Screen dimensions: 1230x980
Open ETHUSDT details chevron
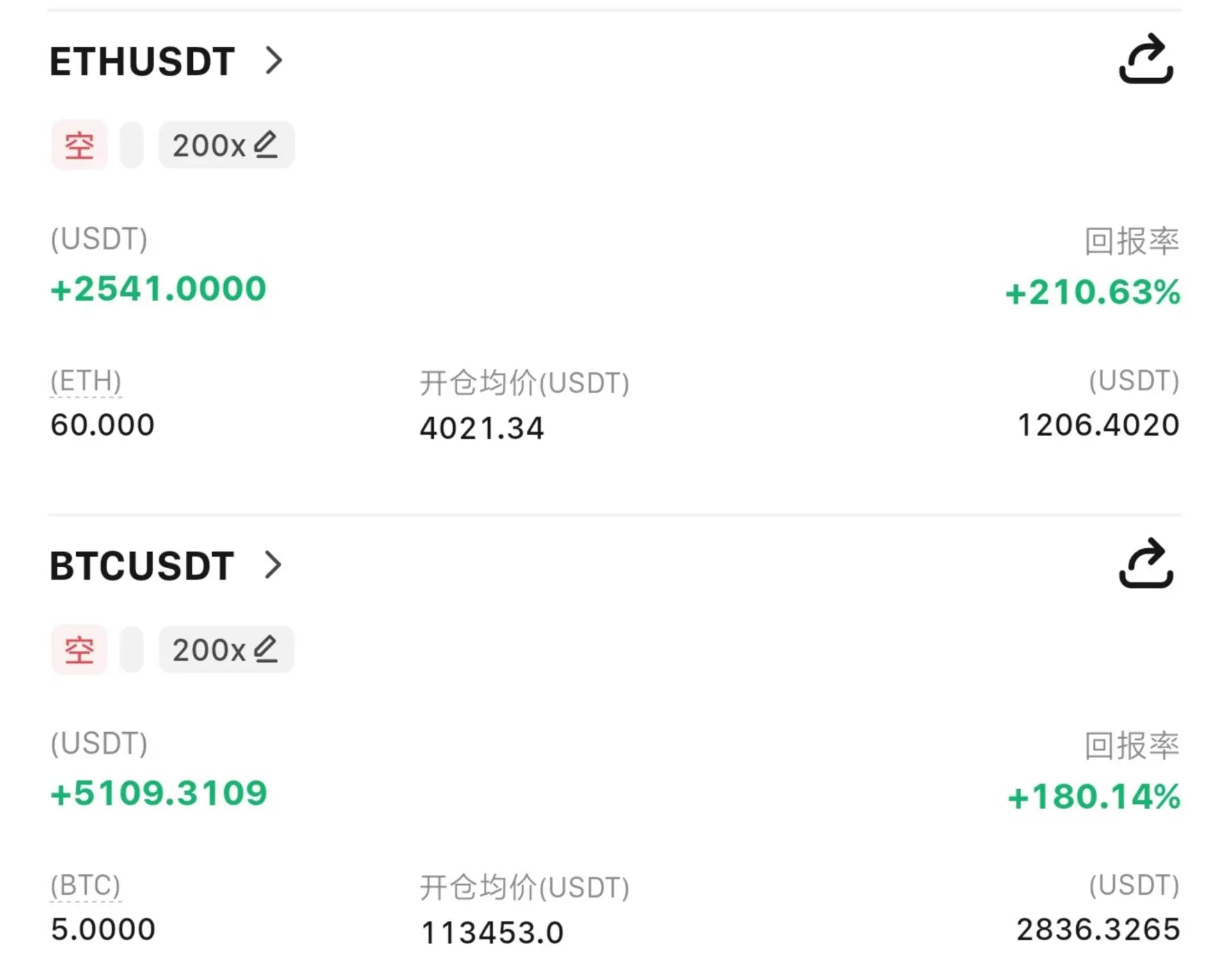(x=274, y=61)
